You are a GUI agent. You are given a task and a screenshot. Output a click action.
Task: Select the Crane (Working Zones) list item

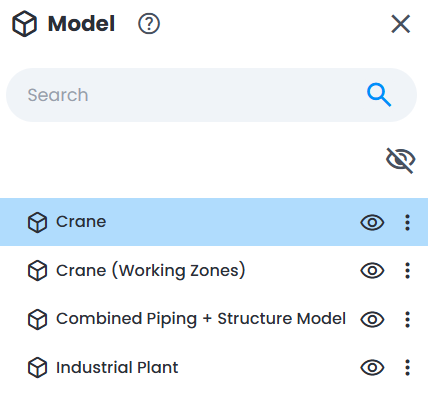[214, 270]
